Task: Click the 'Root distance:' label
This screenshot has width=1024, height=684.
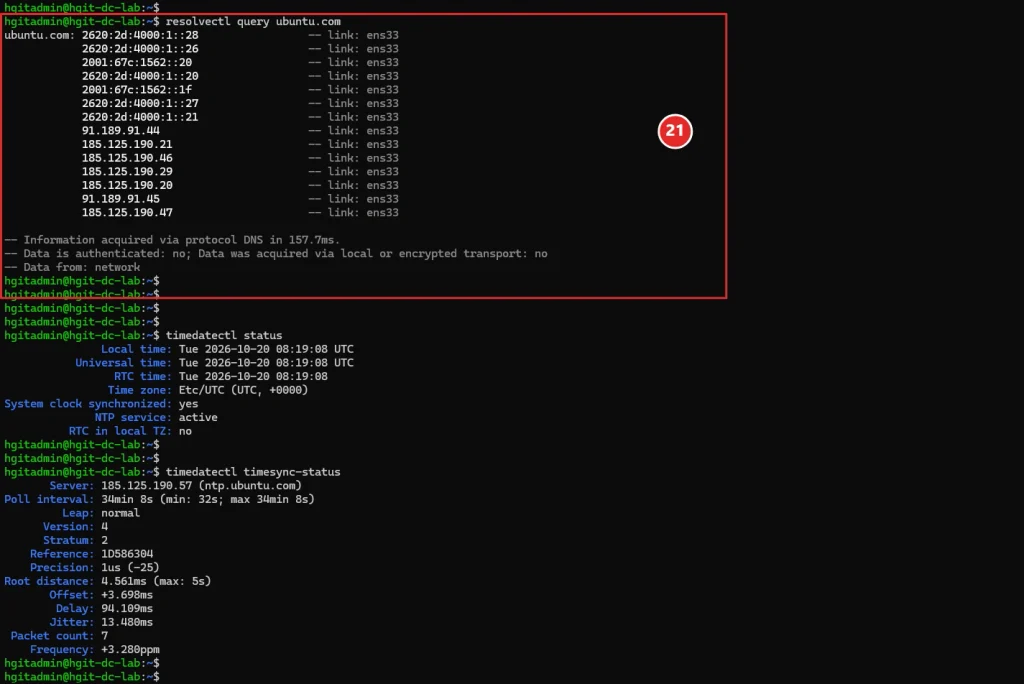Action: tap(49, 581)
